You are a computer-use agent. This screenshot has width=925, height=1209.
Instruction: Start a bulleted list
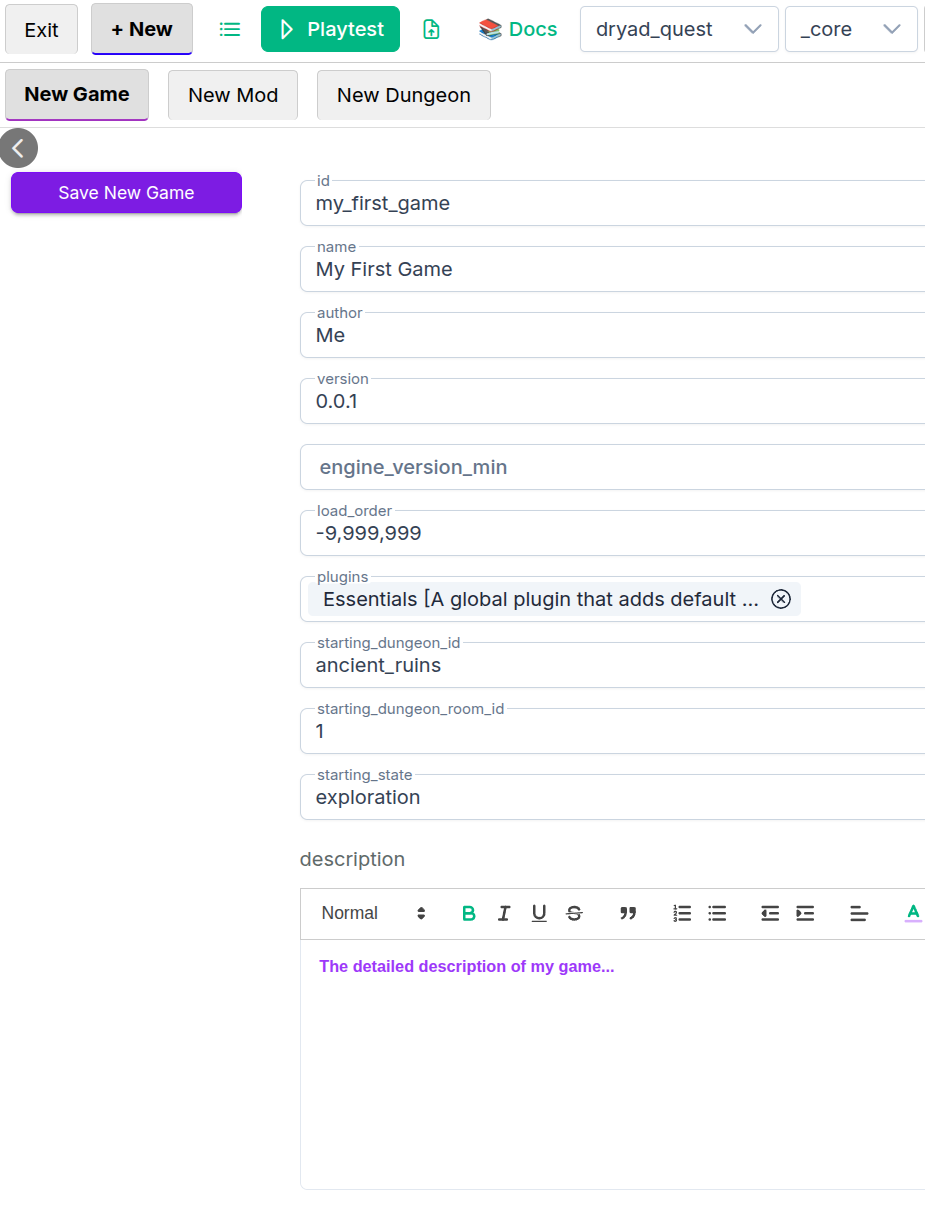point(717,913)
